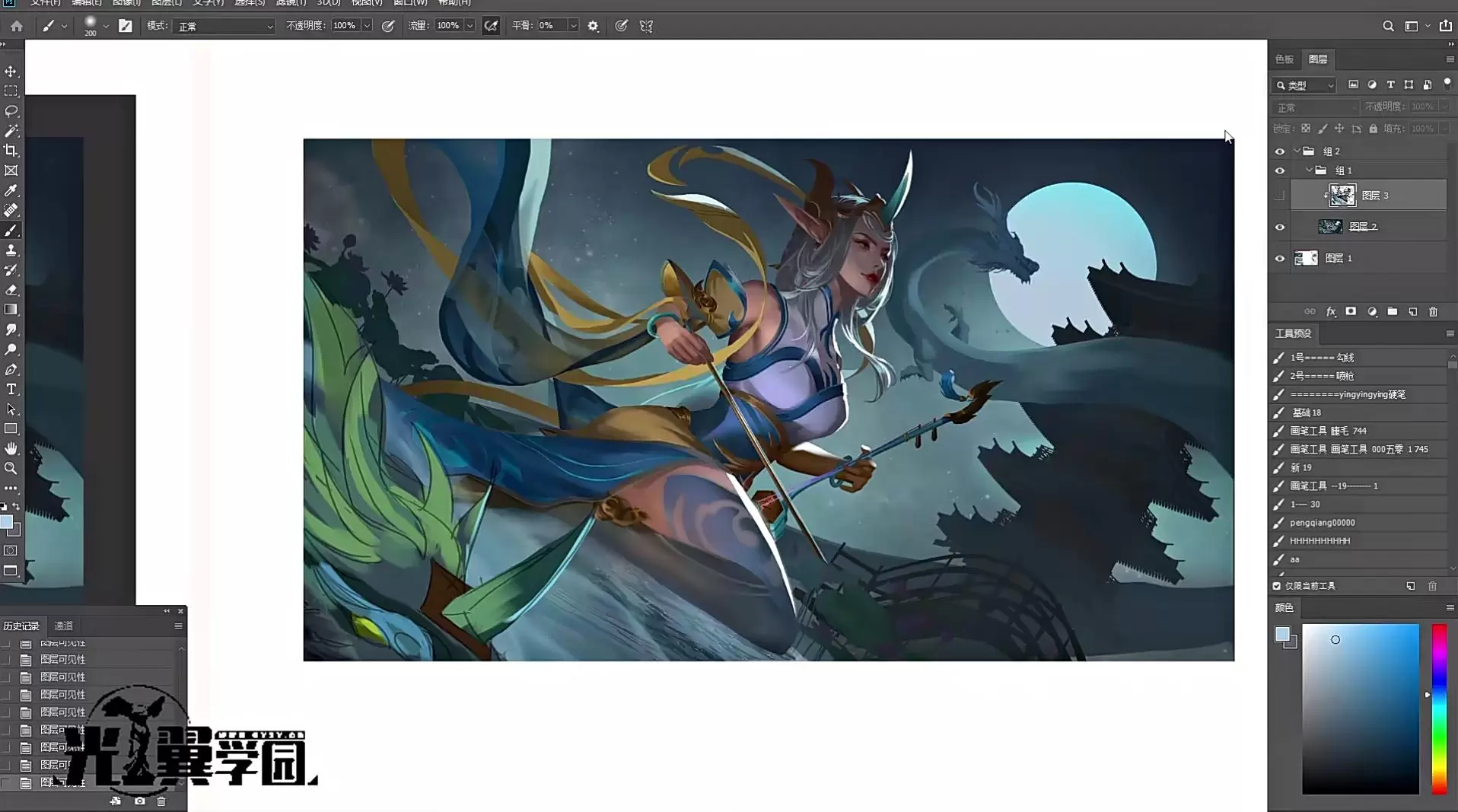The width and height of the screenshot is (1458, 812).
Task: Choose tool preset 基础 18
Action: tap(1360, 412)
